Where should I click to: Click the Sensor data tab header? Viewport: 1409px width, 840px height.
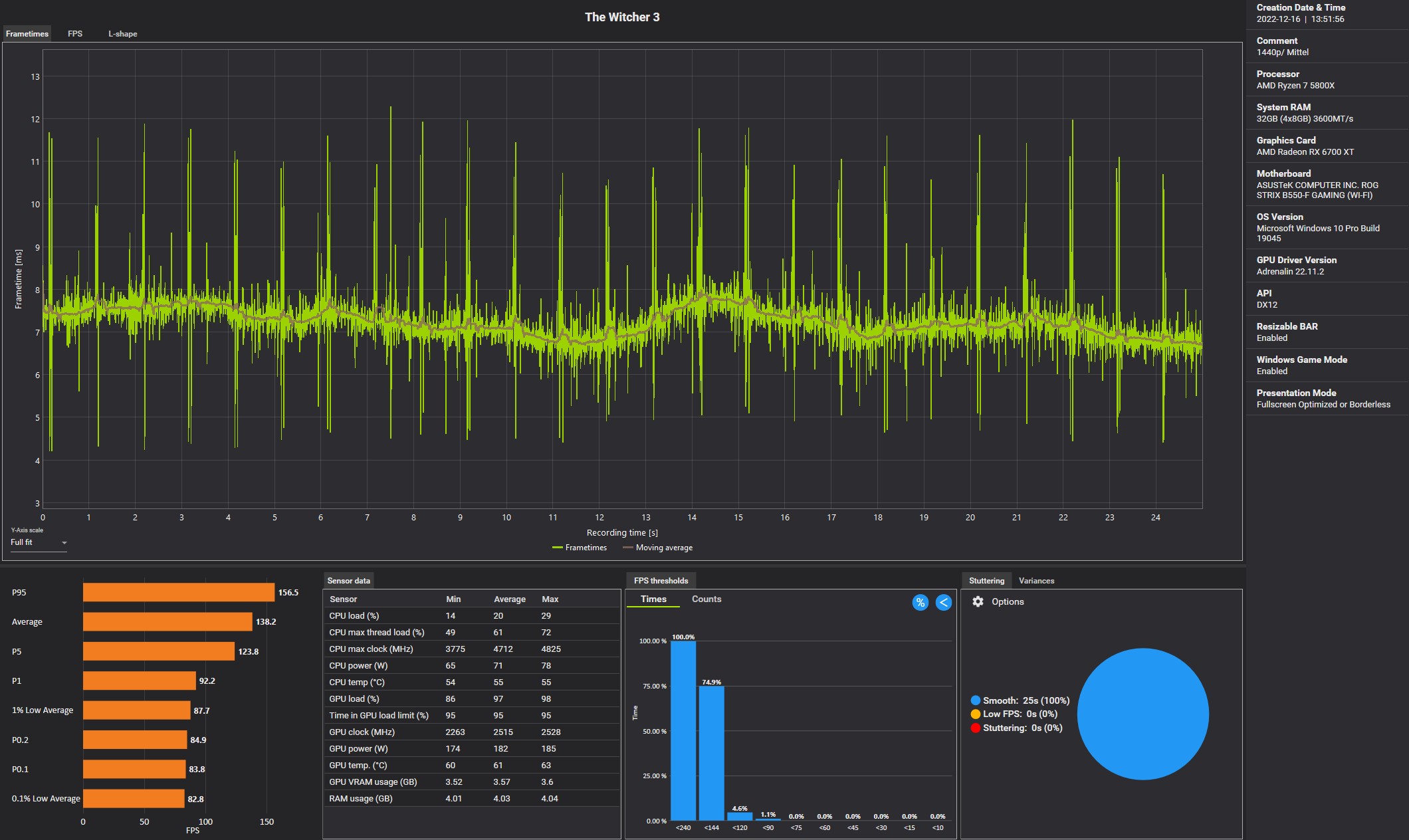click(x=348, y=581)
